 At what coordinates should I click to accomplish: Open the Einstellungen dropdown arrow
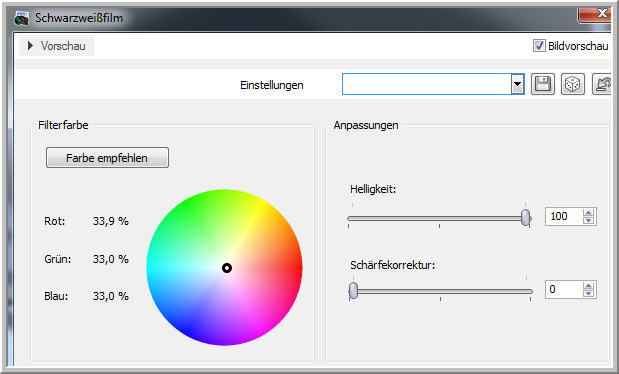(517, 84)
